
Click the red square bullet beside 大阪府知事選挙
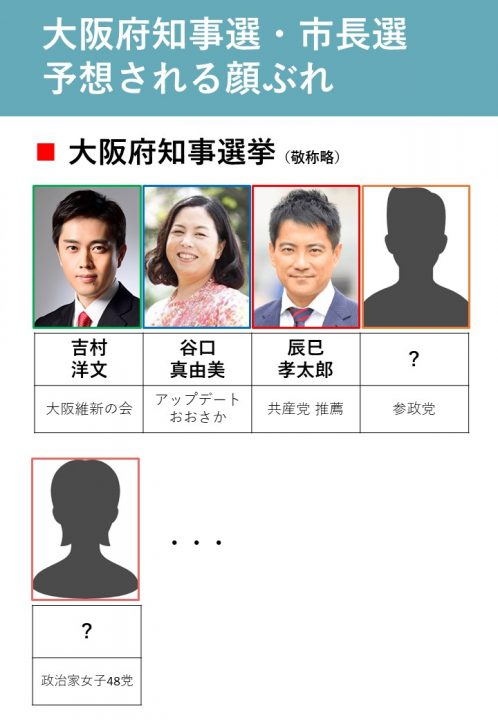point(46,152)
